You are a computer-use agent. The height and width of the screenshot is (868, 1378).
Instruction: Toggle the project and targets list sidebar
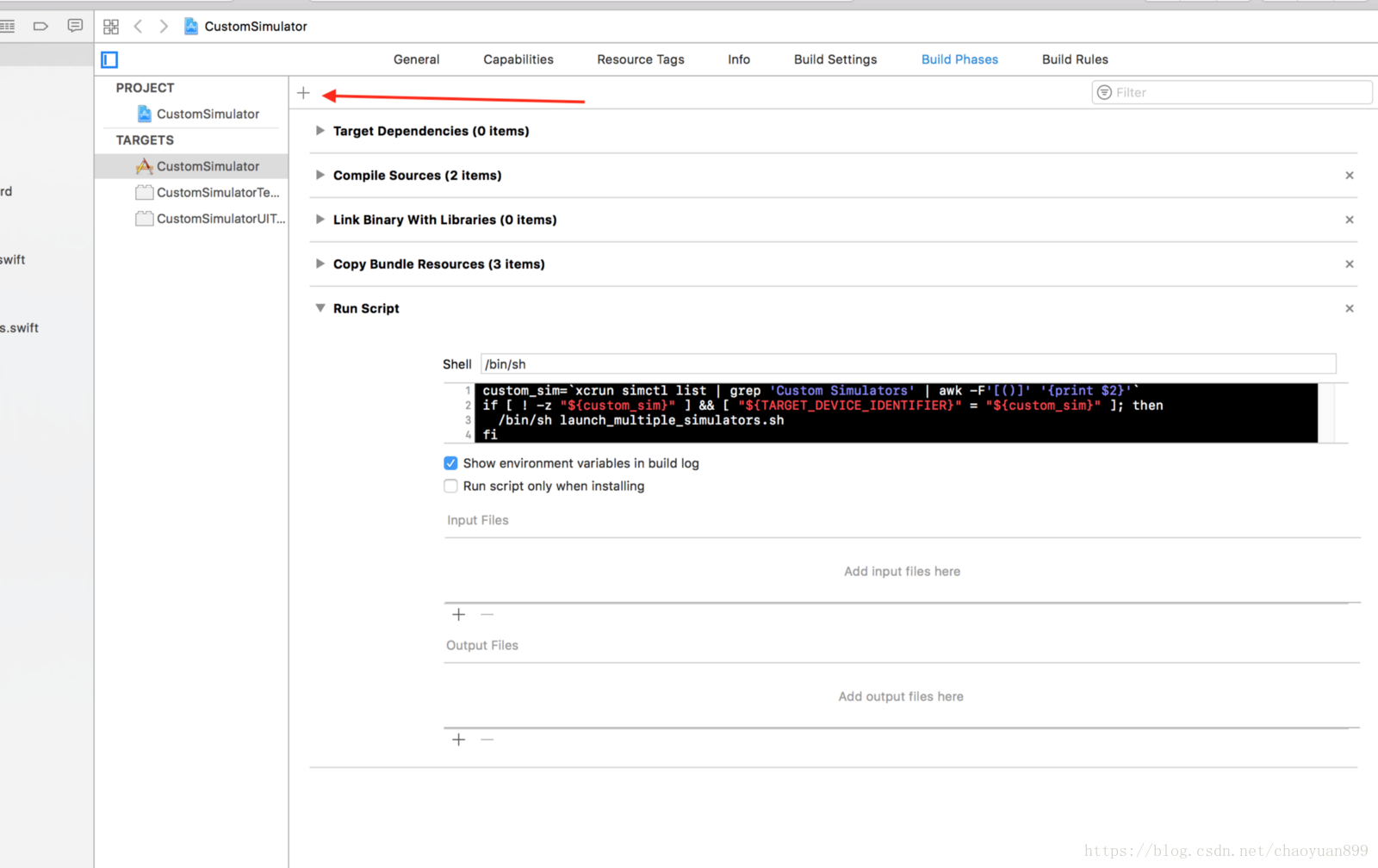point(109,59)
